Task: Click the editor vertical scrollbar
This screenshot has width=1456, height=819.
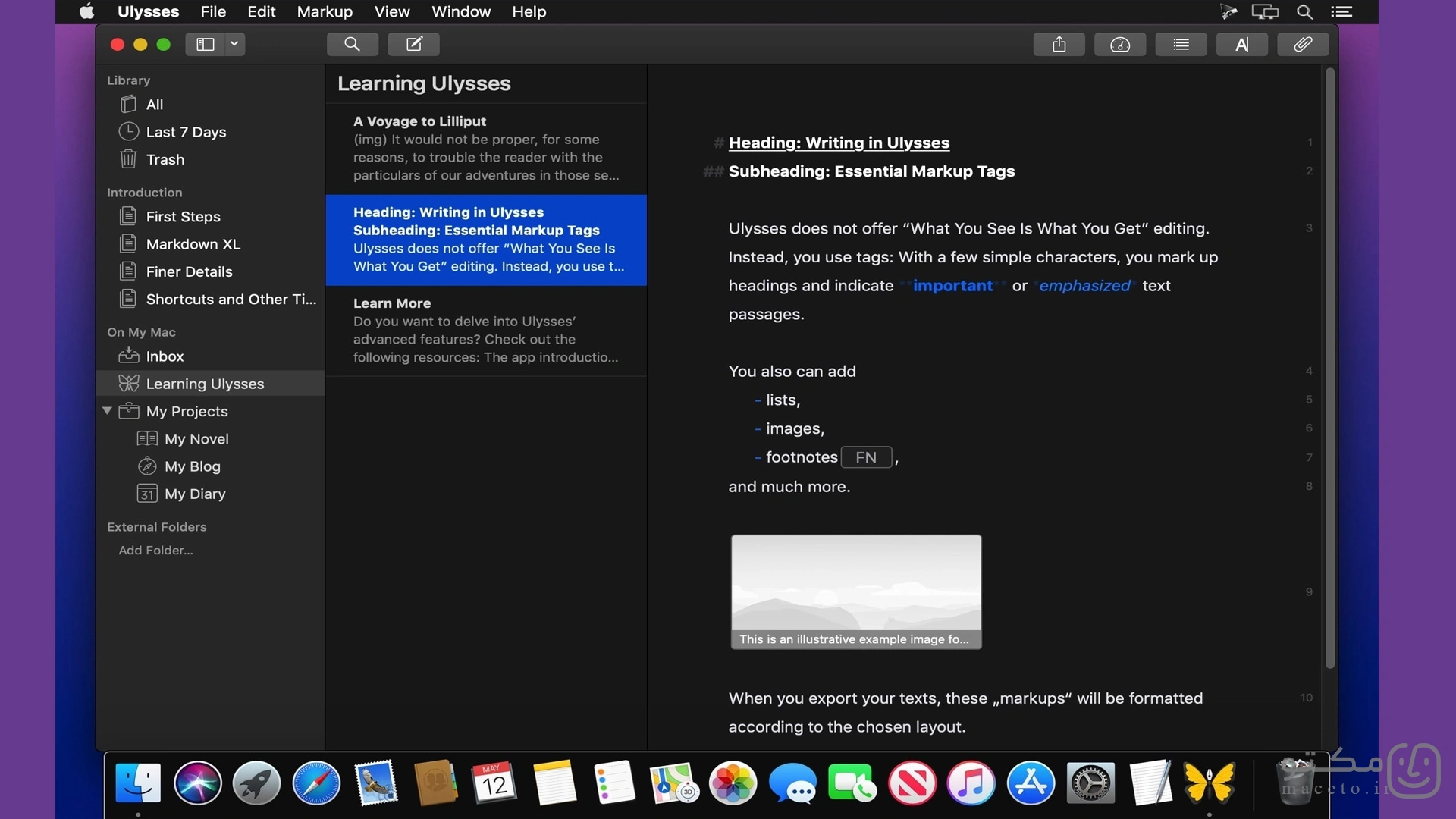Action: (x=1329, y=369)
